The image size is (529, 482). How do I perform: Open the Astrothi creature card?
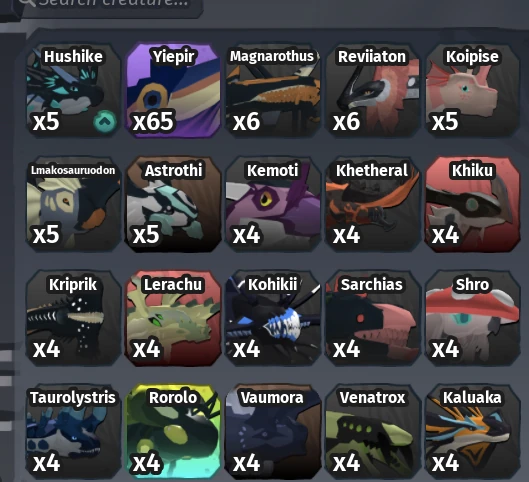pyautogui.click(x=173, y=204)
